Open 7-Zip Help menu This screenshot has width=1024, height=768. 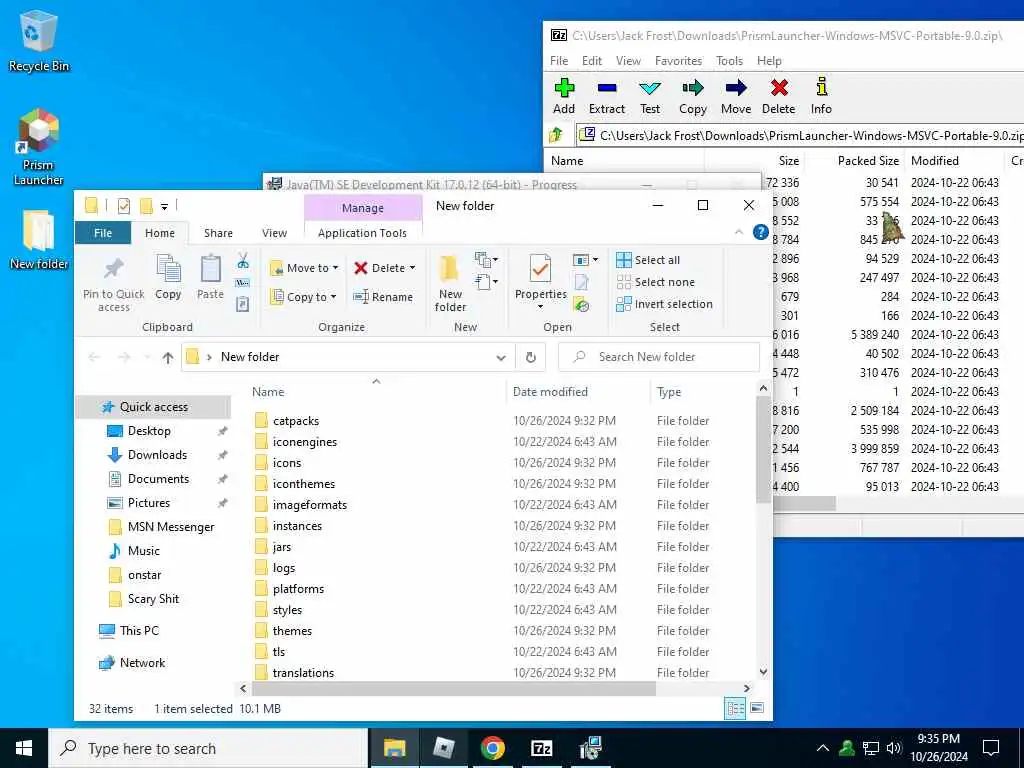coord(769,61)
